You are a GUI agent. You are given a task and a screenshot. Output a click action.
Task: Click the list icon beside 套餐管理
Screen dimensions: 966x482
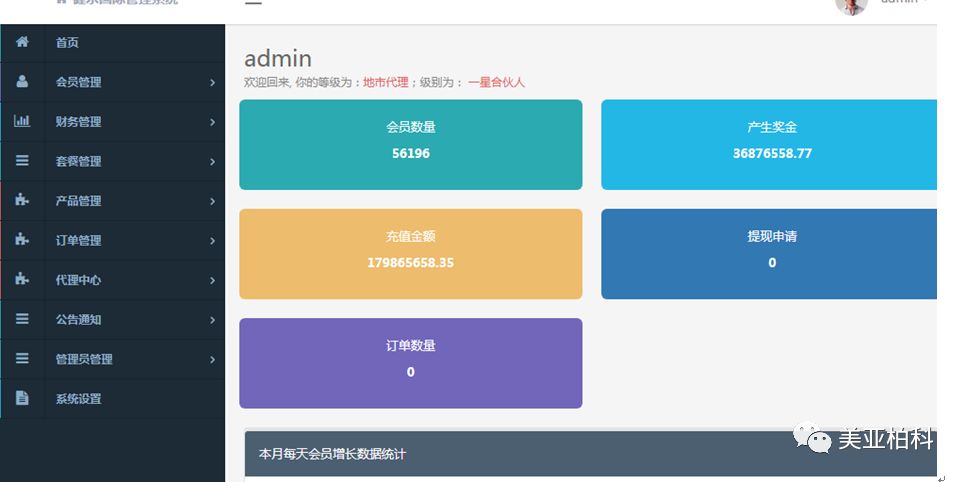[x=22, y=160]
